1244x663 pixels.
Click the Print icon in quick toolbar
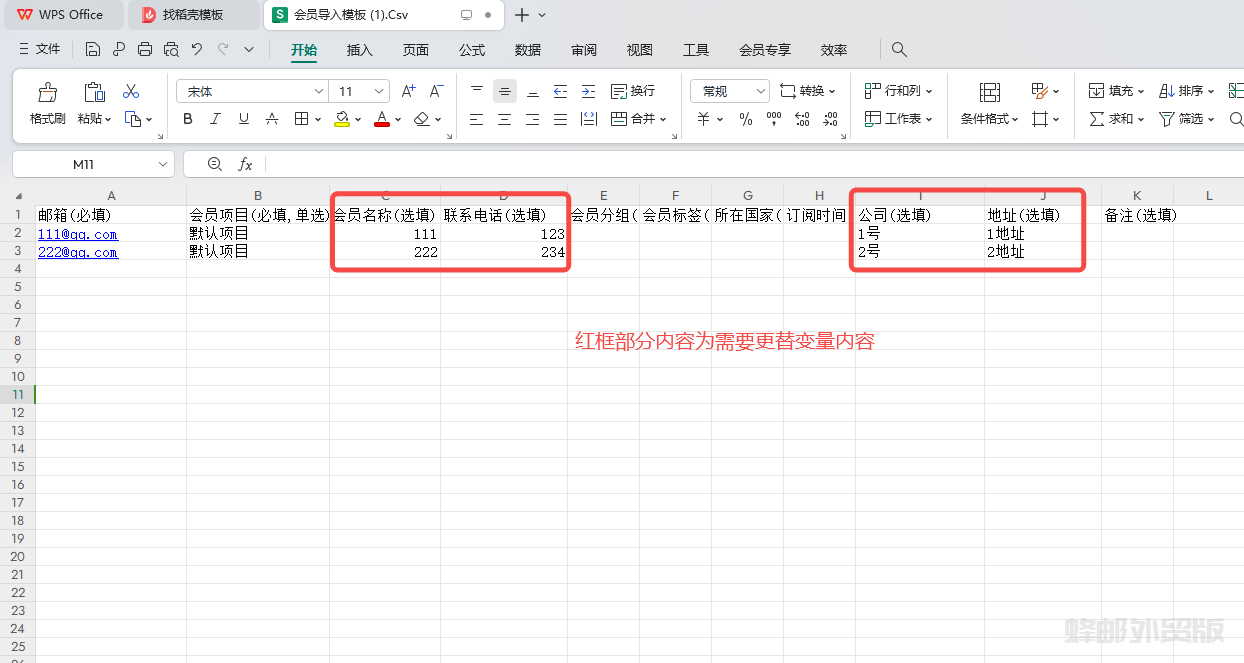click(145, 49)
